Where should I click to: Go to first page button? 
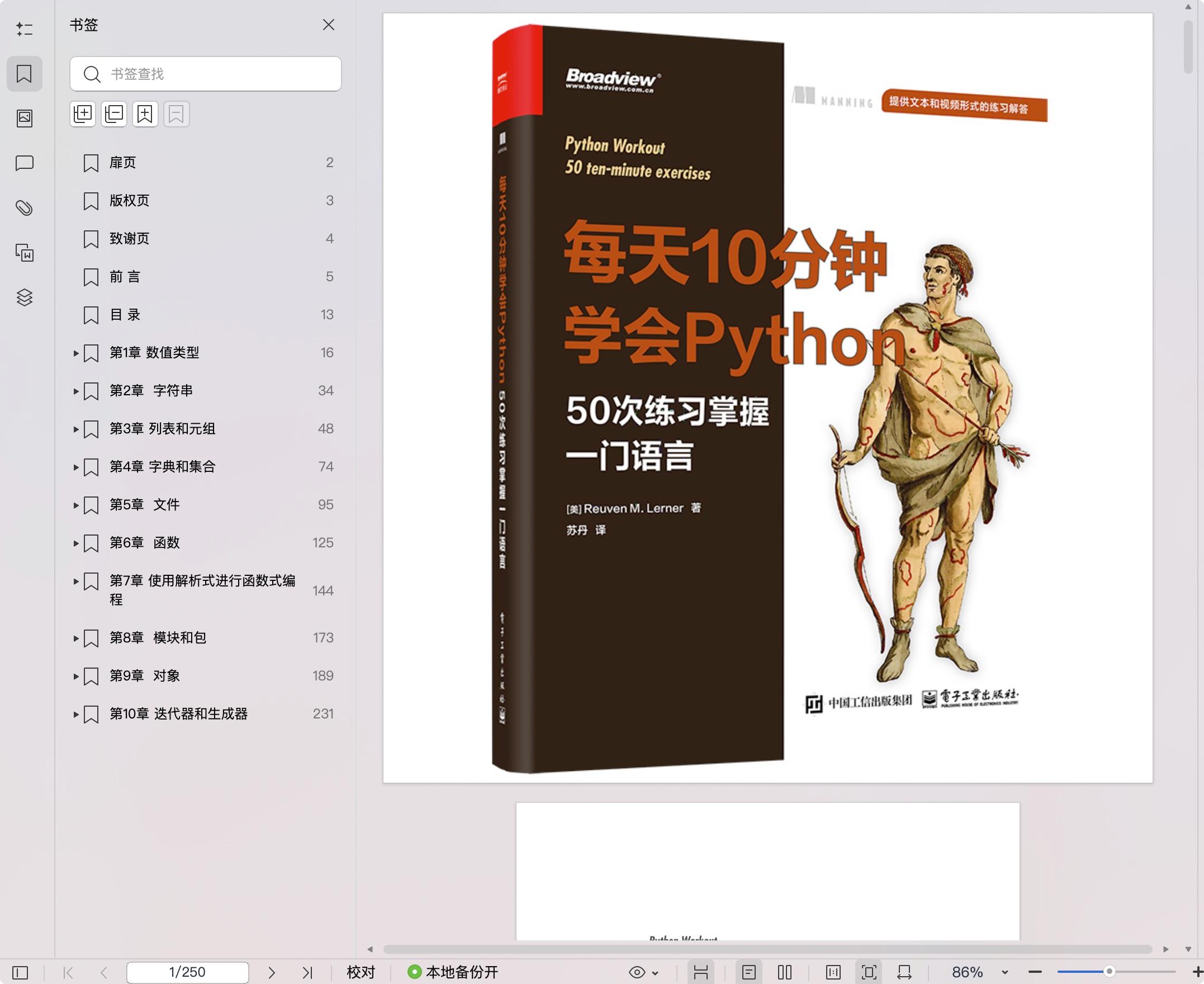click(69, 973)
